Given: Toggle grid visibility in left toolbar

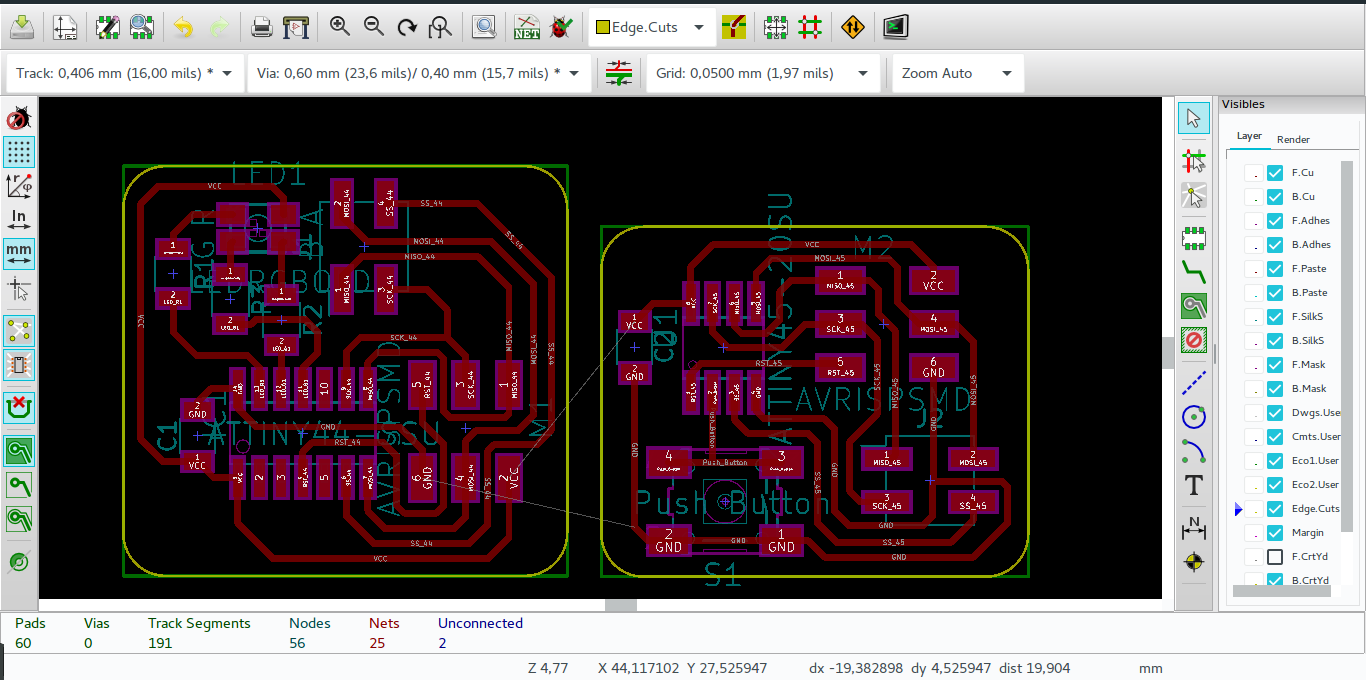Looking at the screenshot, I should pyautogui.click(x=19, y=152).
